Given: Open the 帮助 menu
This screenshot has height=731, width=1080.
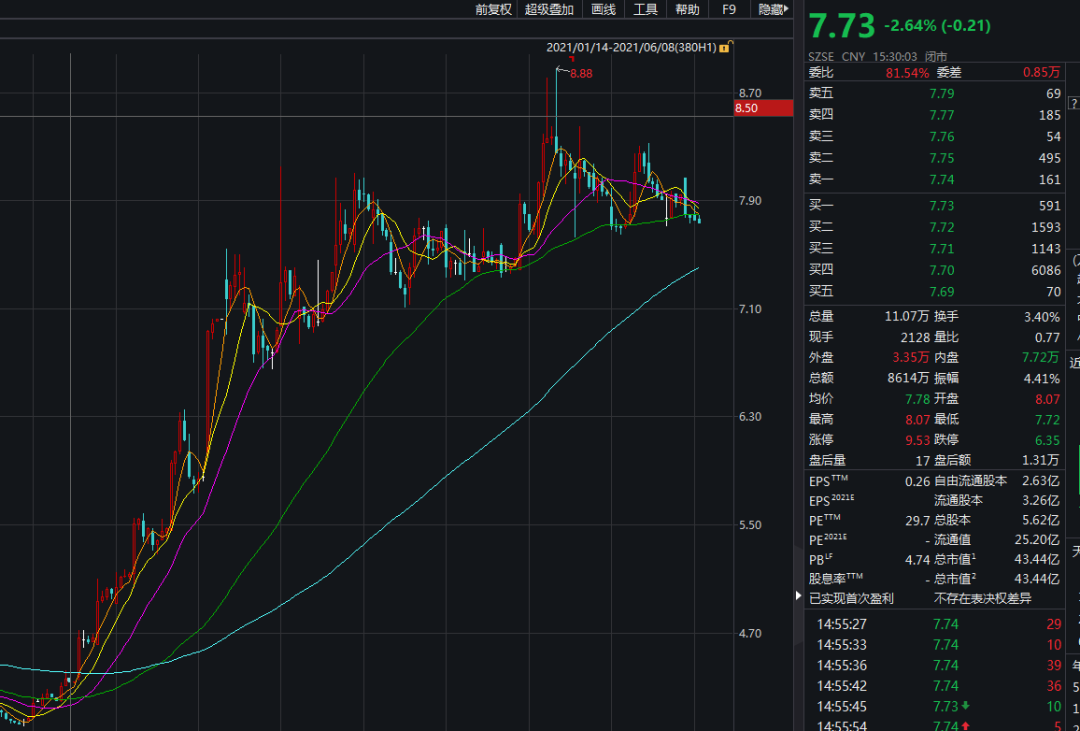Looking at the screenshot, I should point(687,9).
